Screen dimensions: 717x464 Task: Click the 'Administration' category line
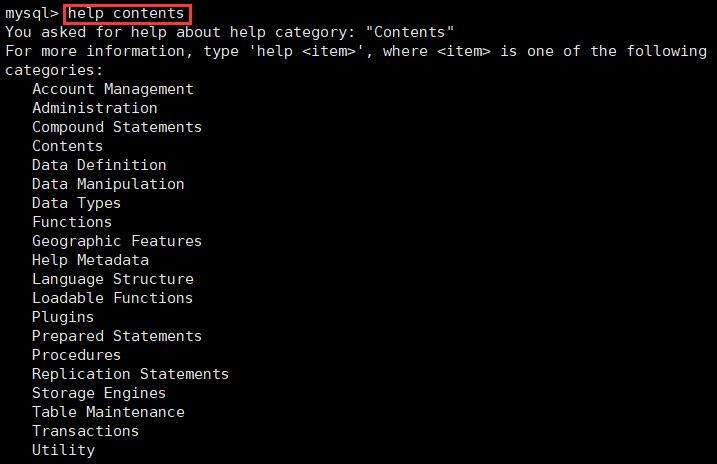(94, 108)
